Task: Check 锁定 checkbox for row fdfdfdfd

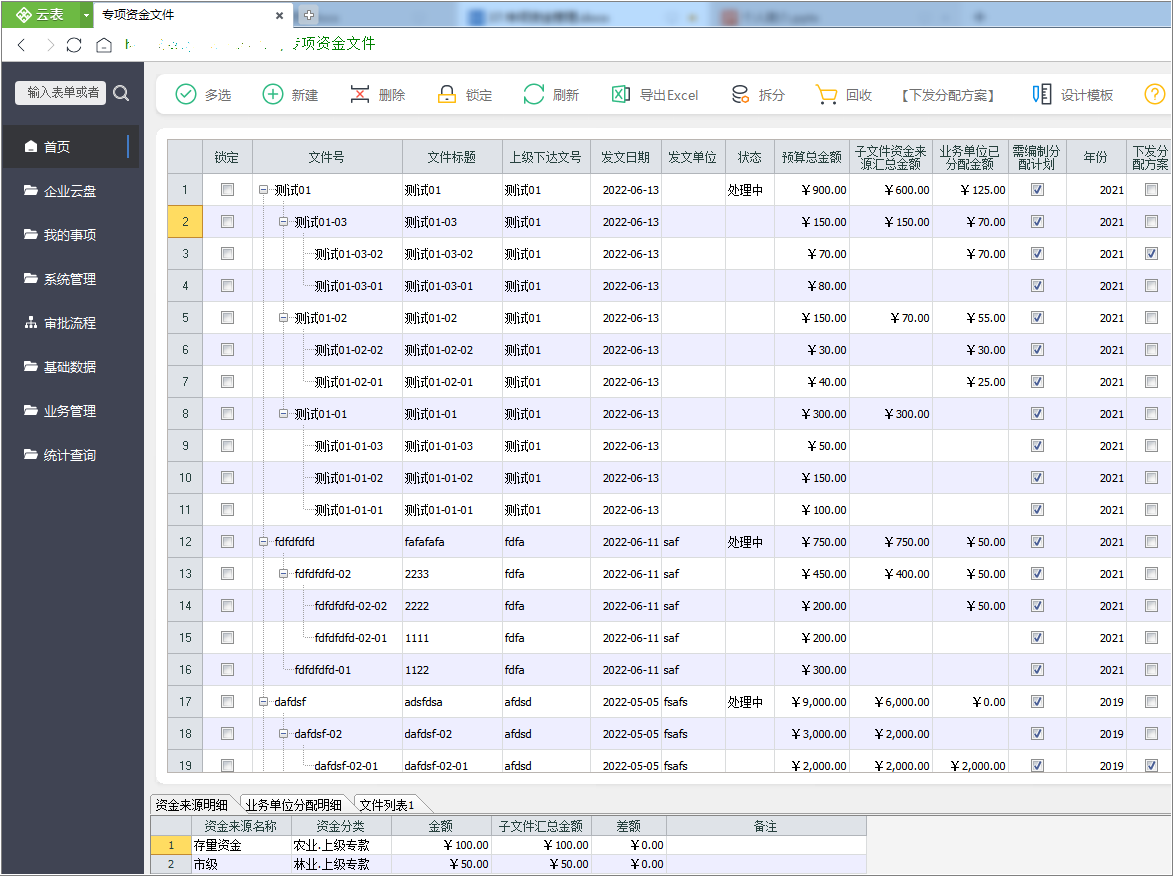Action: pyautogui.click(x=227, y=542)
